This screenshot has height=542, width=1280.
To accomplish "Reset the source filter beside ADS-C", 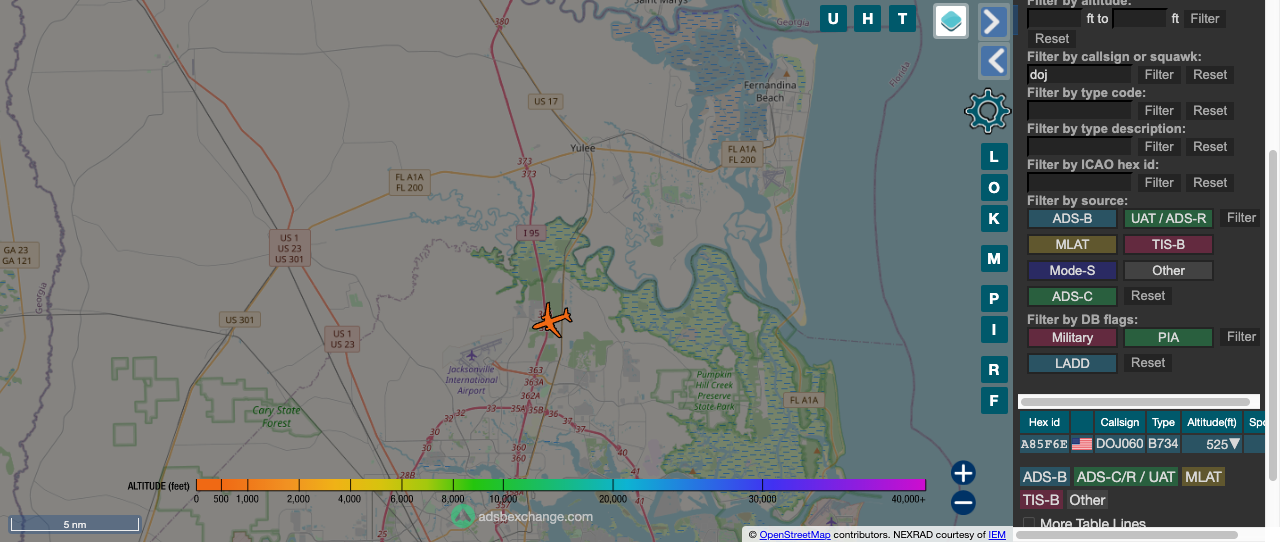I will click(x=1148, y=296).
